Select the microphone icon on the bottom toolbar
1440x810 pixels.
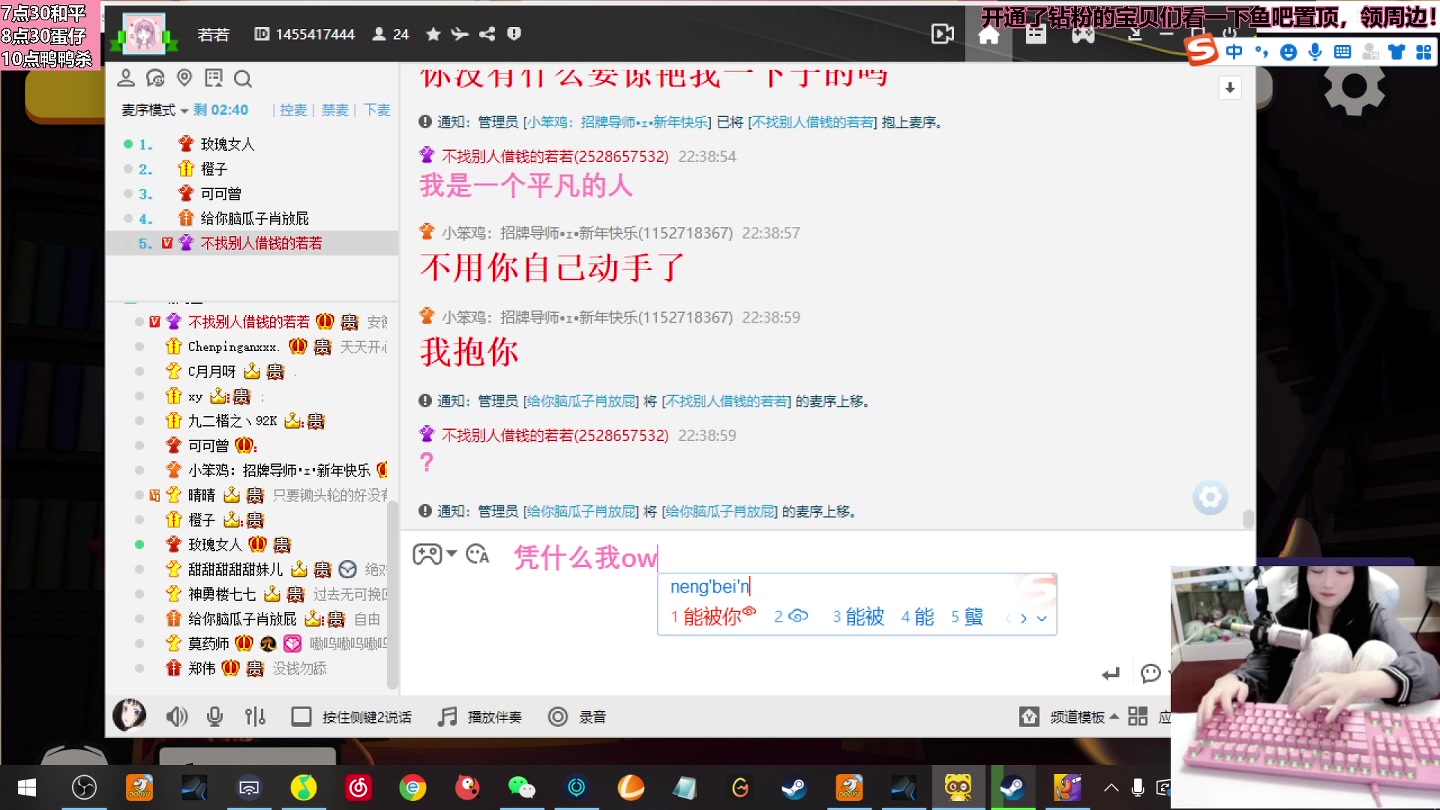point(214,716)
